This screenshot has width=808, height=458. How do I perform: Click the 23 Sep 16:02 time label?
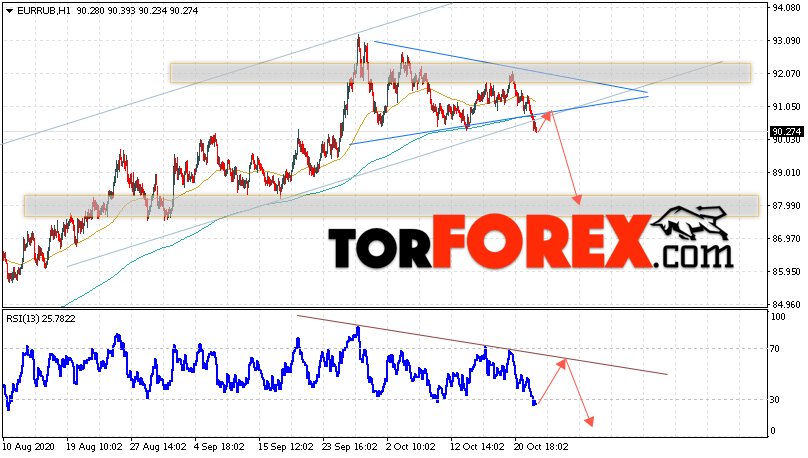(350, 447)
